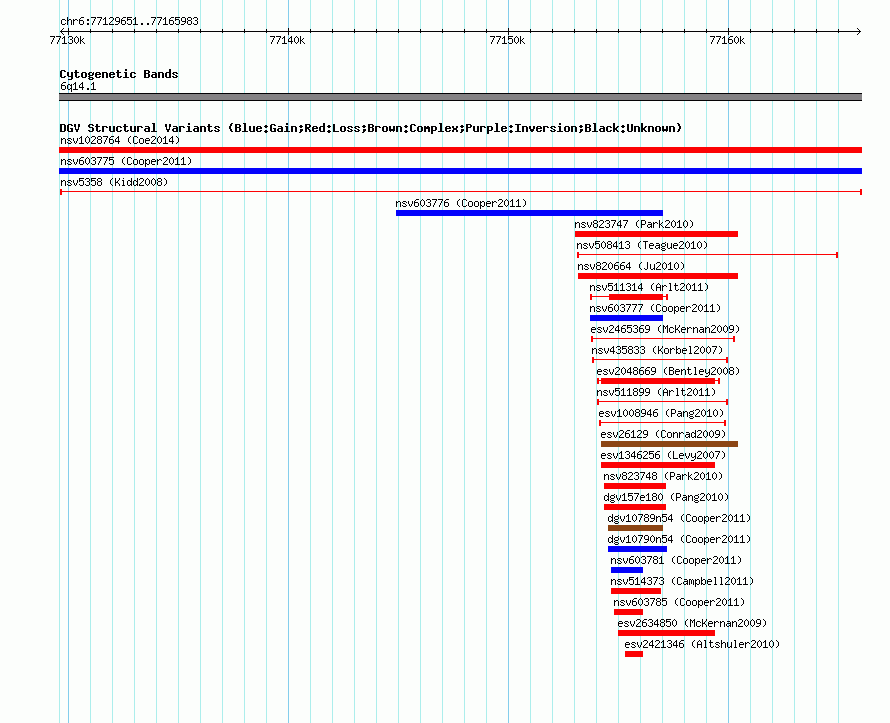
Task: Open the nsv603776 (Cooper2011) label
Action: click(x=461, y=203)
